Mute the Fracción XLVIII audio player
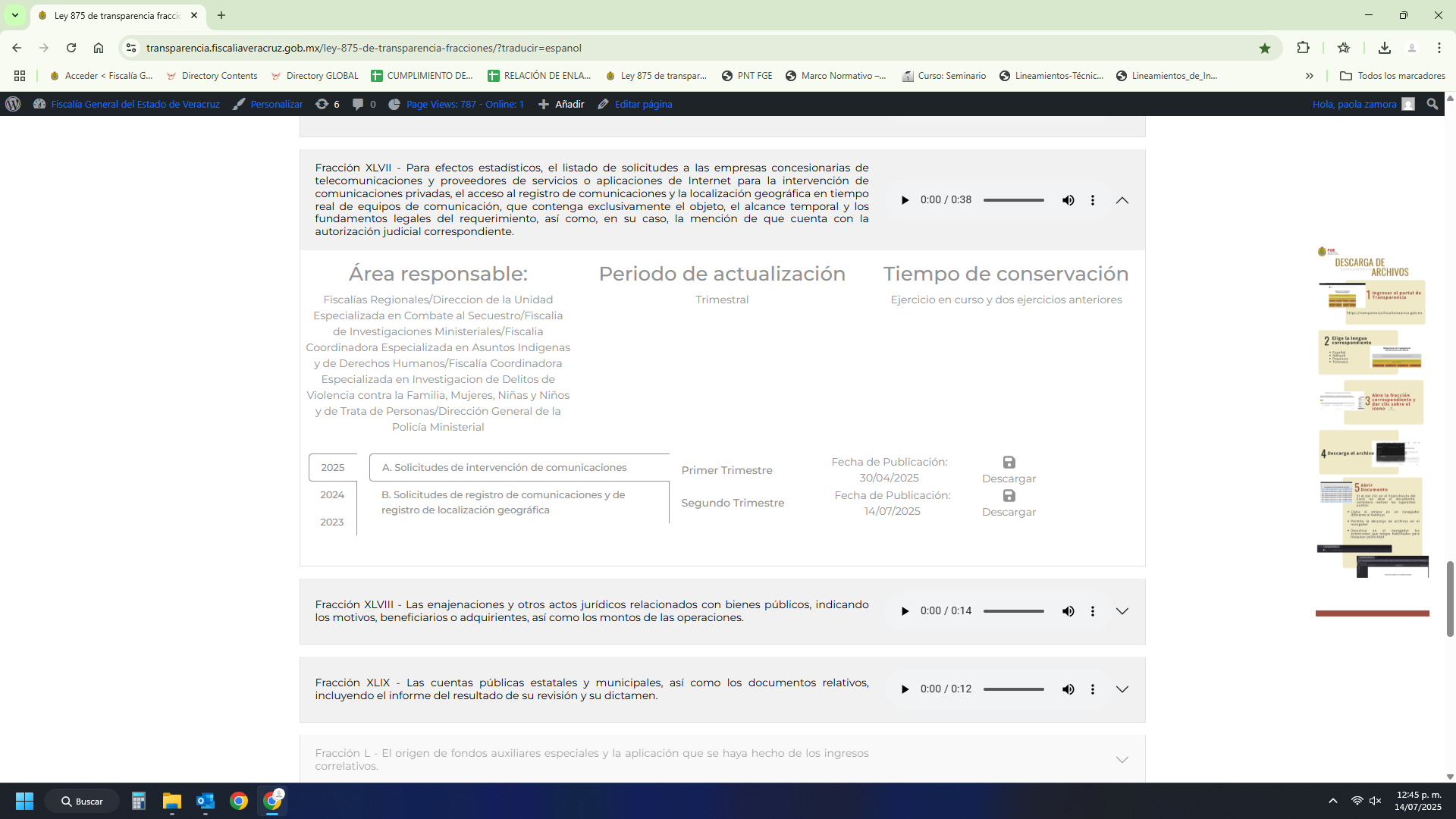The image size is (1456, 819). [1068, 611]
